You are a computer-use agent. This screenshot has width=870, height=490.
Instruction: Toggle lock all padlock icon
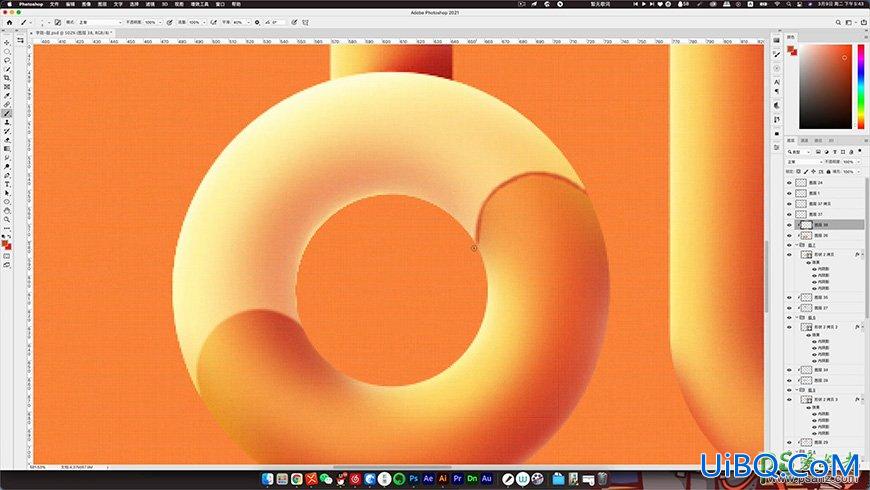pos(828,171)
